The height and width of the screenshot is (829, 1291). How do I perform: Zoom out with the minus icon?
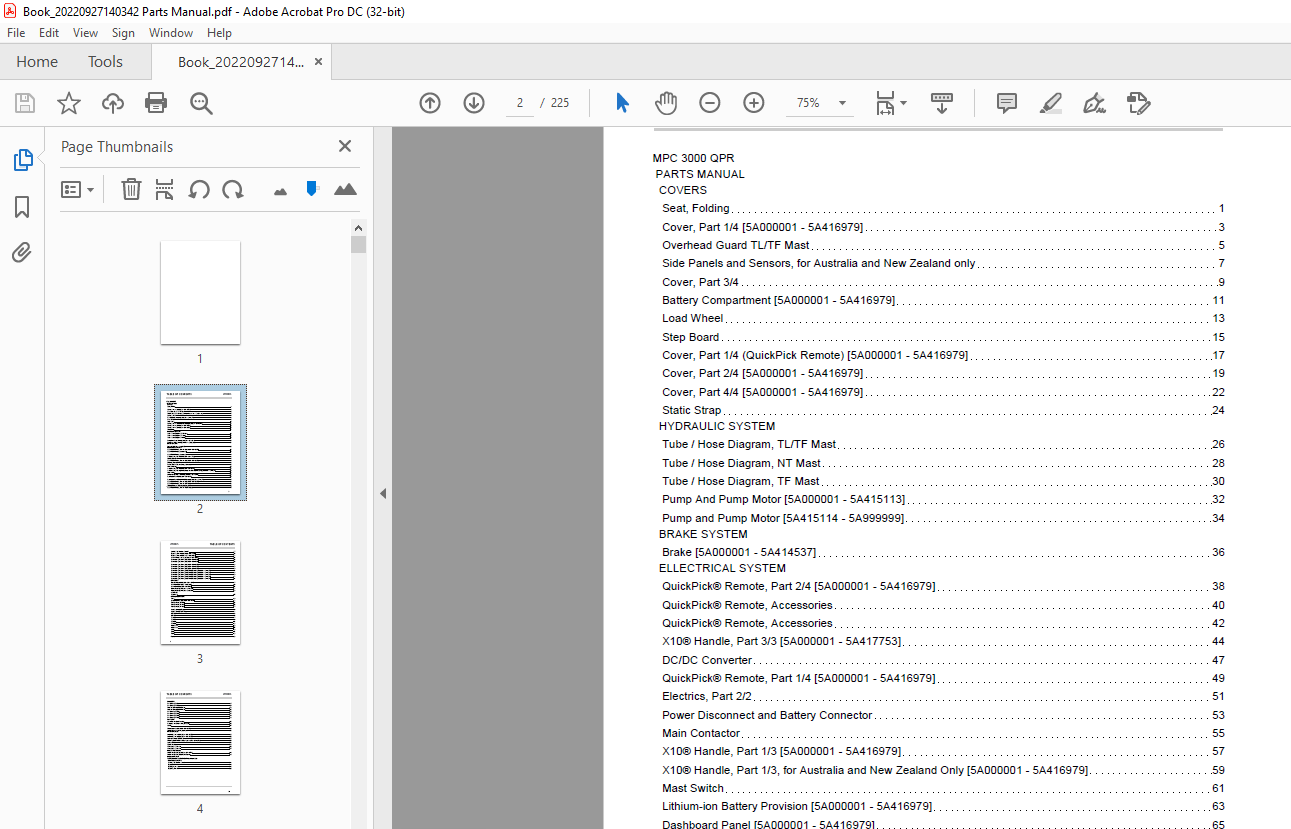click(710, 103)
